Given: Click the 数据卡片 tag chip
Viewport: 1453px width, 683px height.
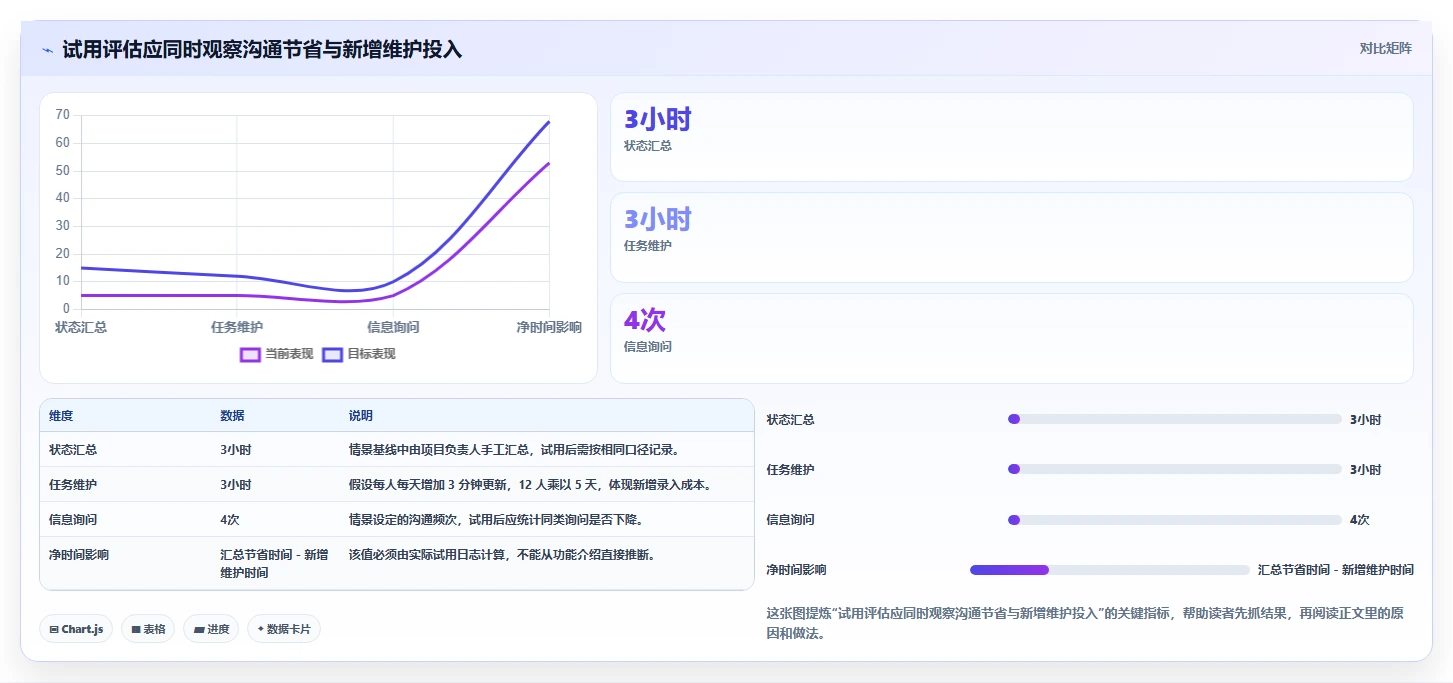Looking at the screenshot, I should 284,629.
